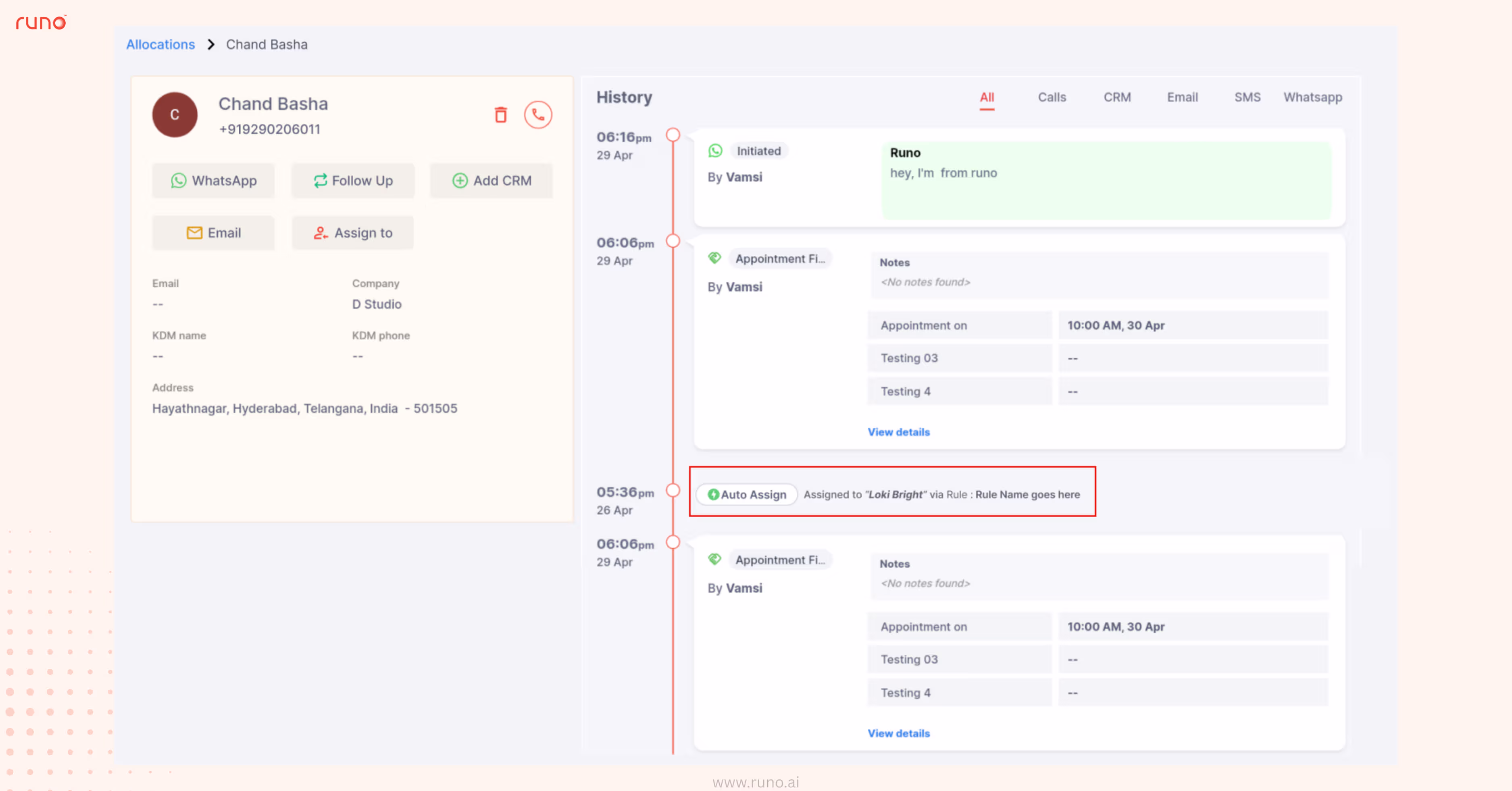The height and width of the screenshot is (791, 1512).
Task: Open the Allocations breadcrumb link
Action: point(160,44)
